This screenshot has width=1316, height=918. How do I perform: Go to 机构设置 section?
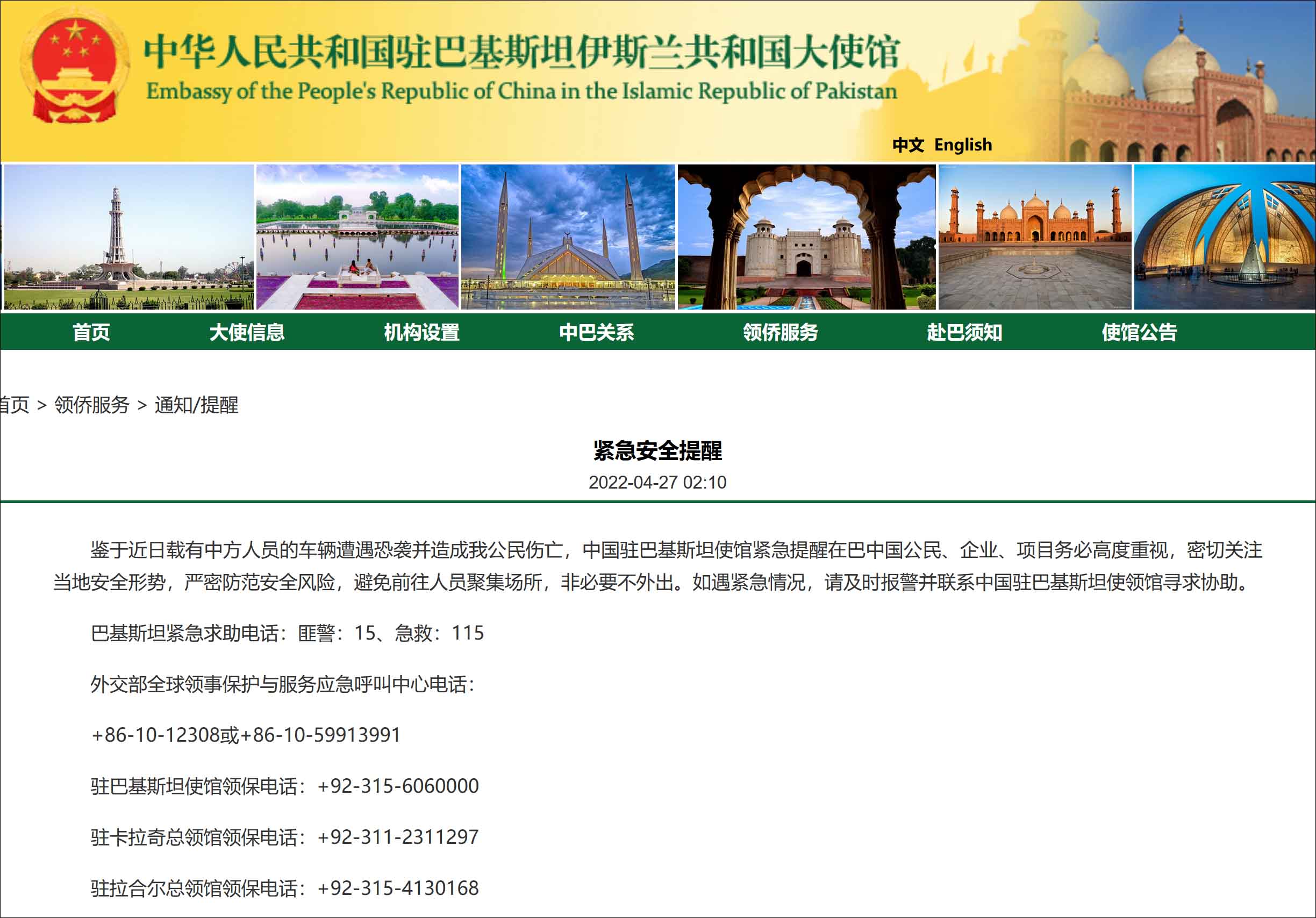pos(422,332)
